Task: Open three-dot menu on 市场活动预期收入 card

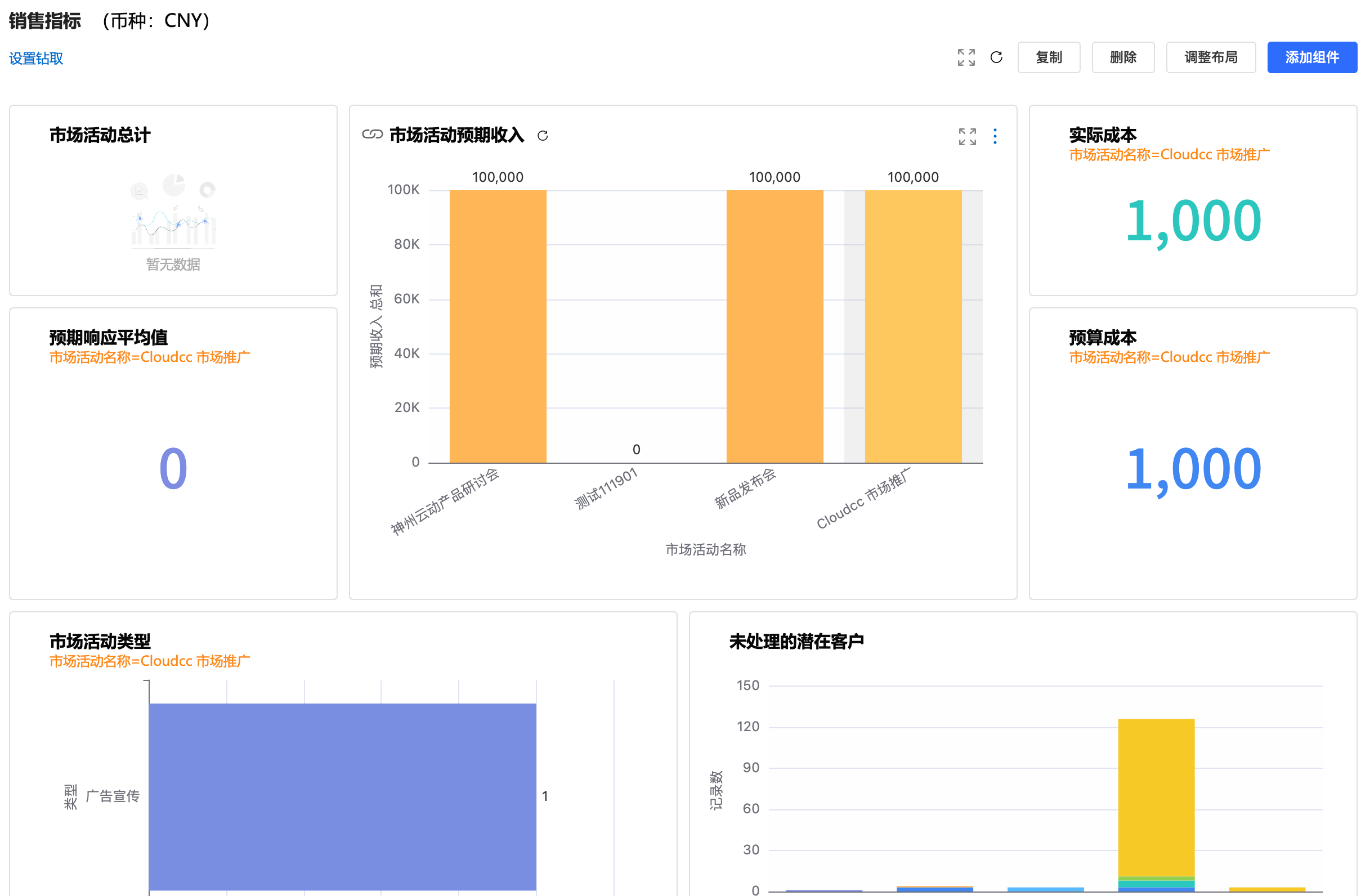Action: 995,136
